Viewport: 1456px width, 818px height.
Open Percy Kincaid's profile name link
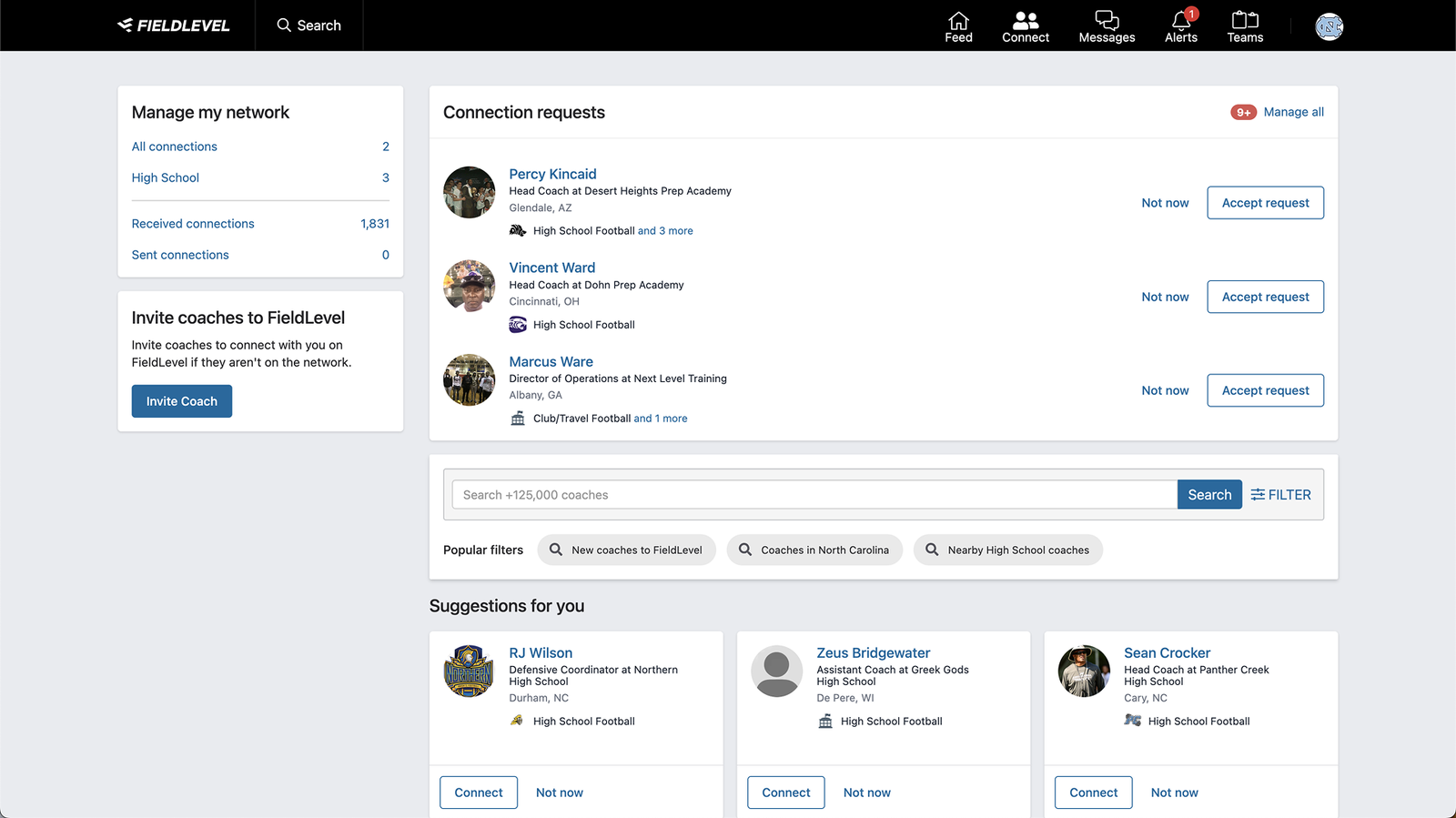552,174
